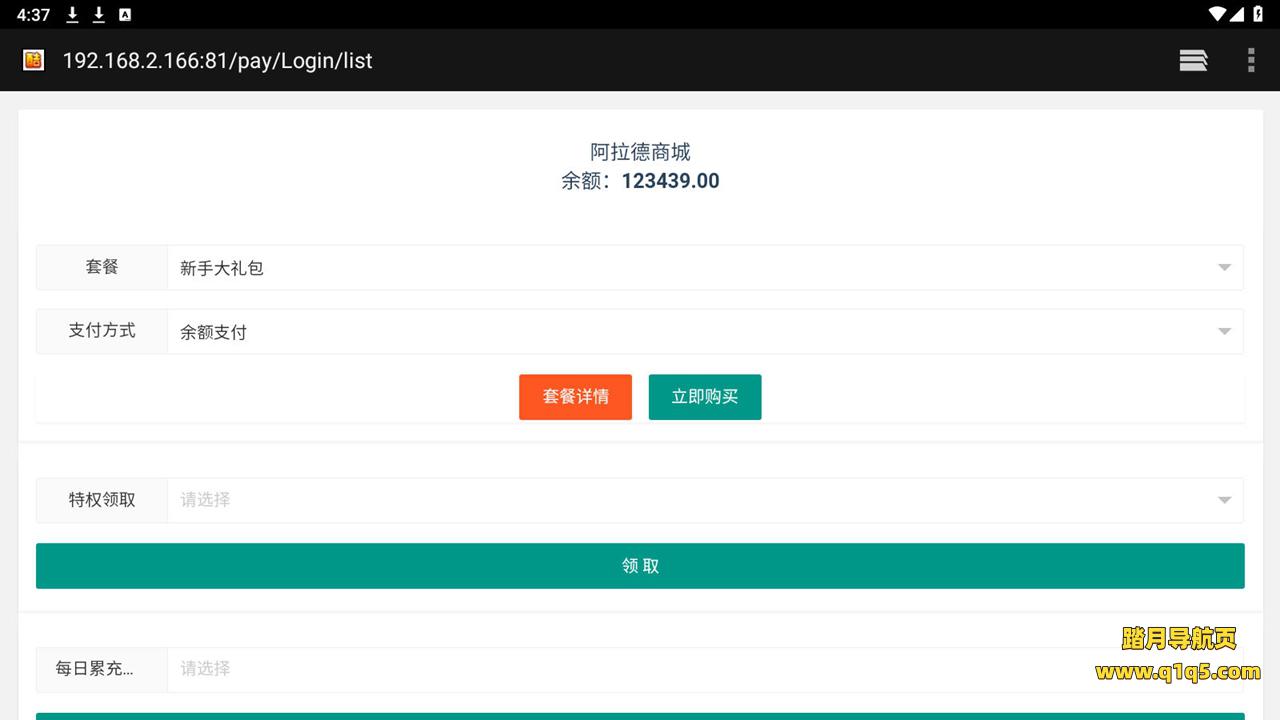
Task: Click the 余额支付 payment method value
Action: pos(213,332)
